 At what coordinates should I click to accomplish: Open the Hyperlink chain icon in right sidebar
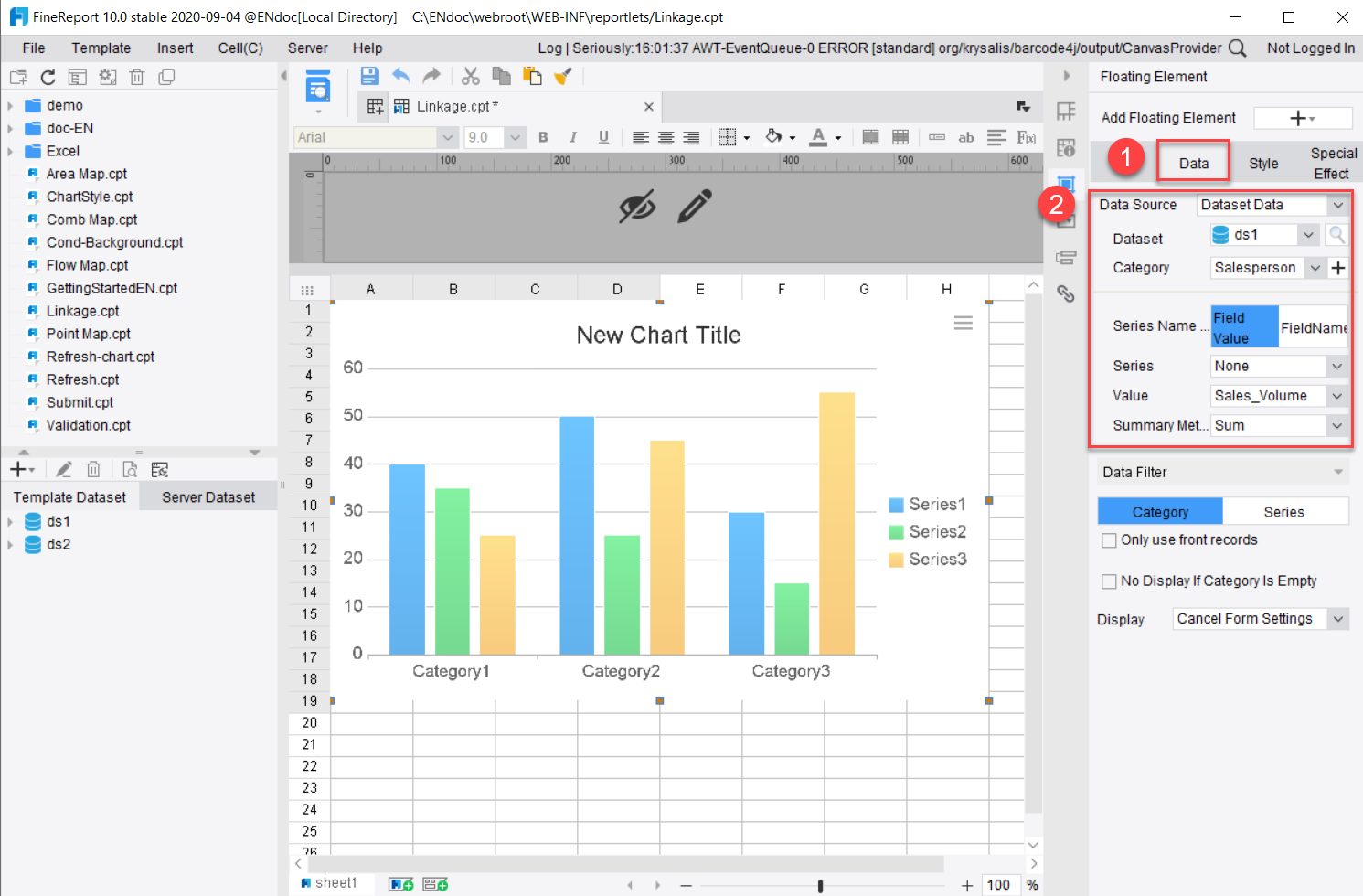[x=1066, y=293]
